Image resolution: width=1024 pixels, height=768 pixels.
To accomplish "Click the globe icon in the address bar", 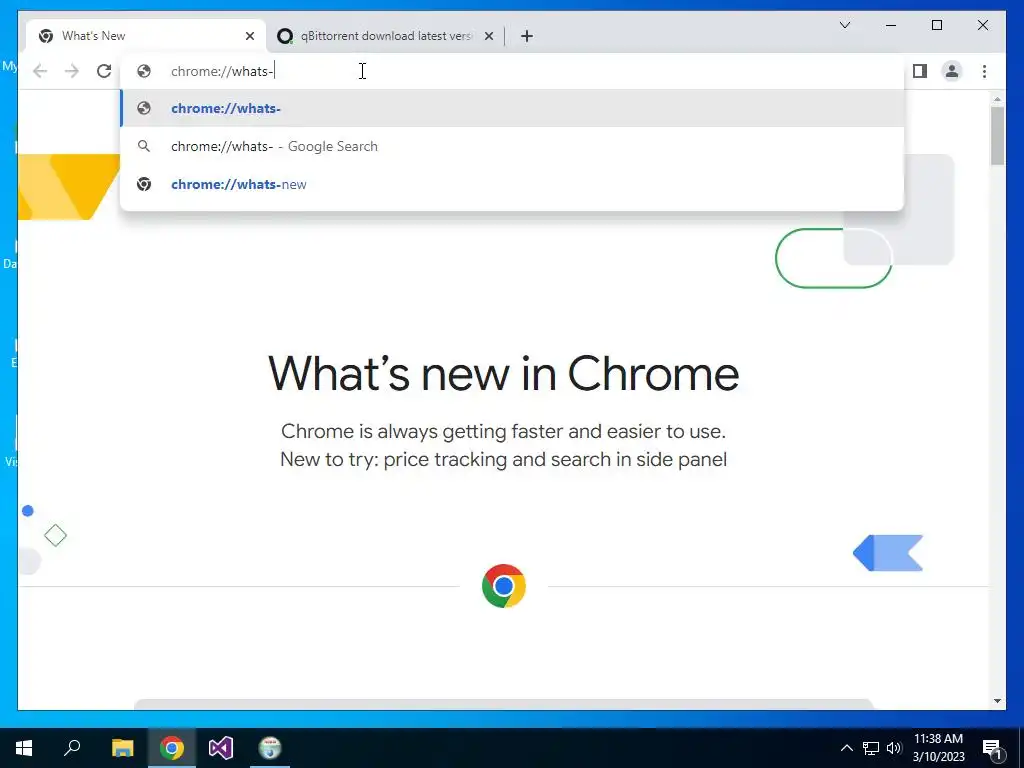I will coord(144,71).
